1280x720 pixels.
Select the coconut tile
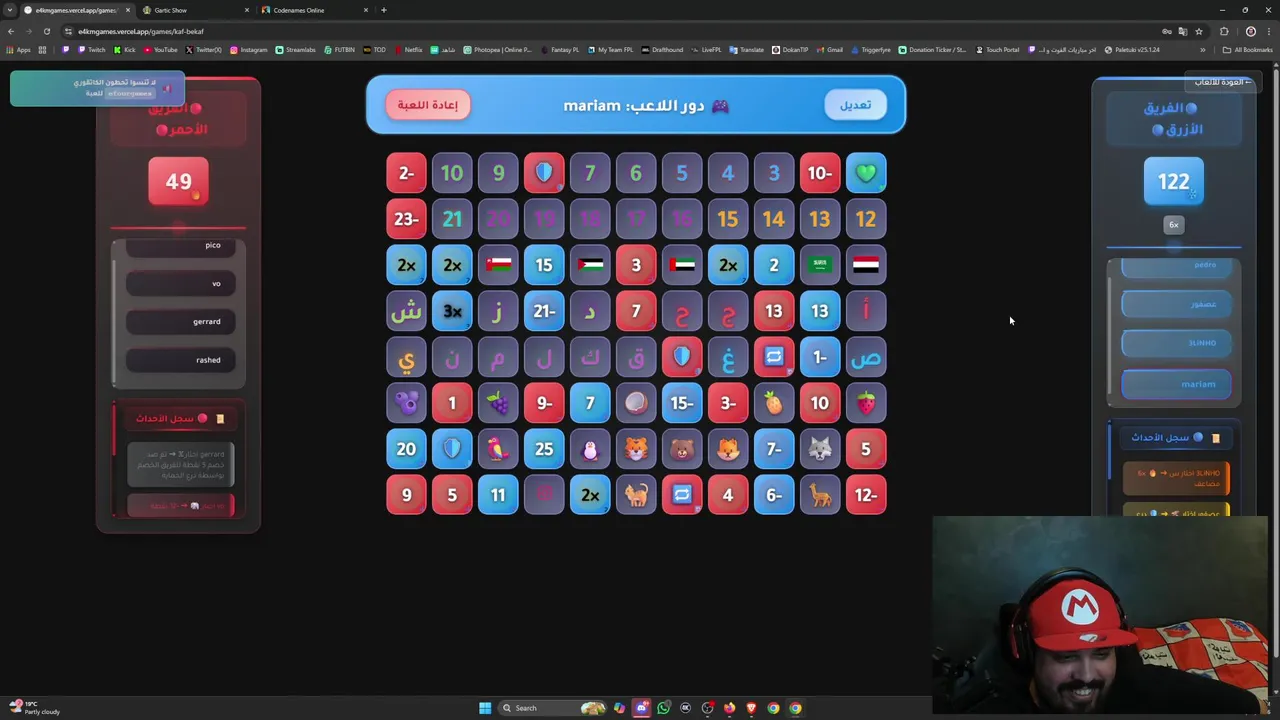(x=636, y=403)
